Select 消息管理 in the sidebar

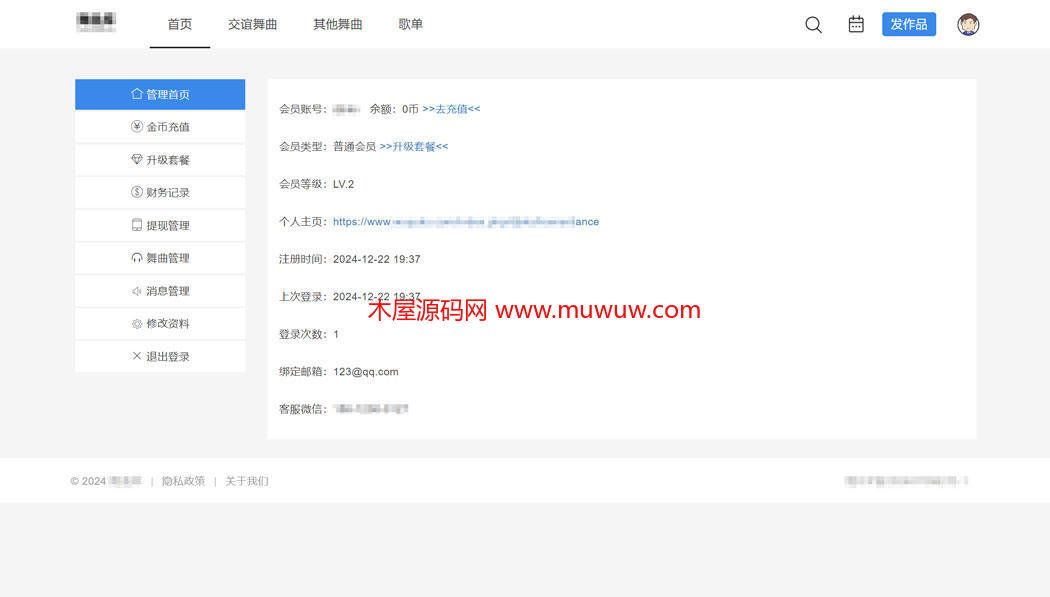(x=160, y=291)
